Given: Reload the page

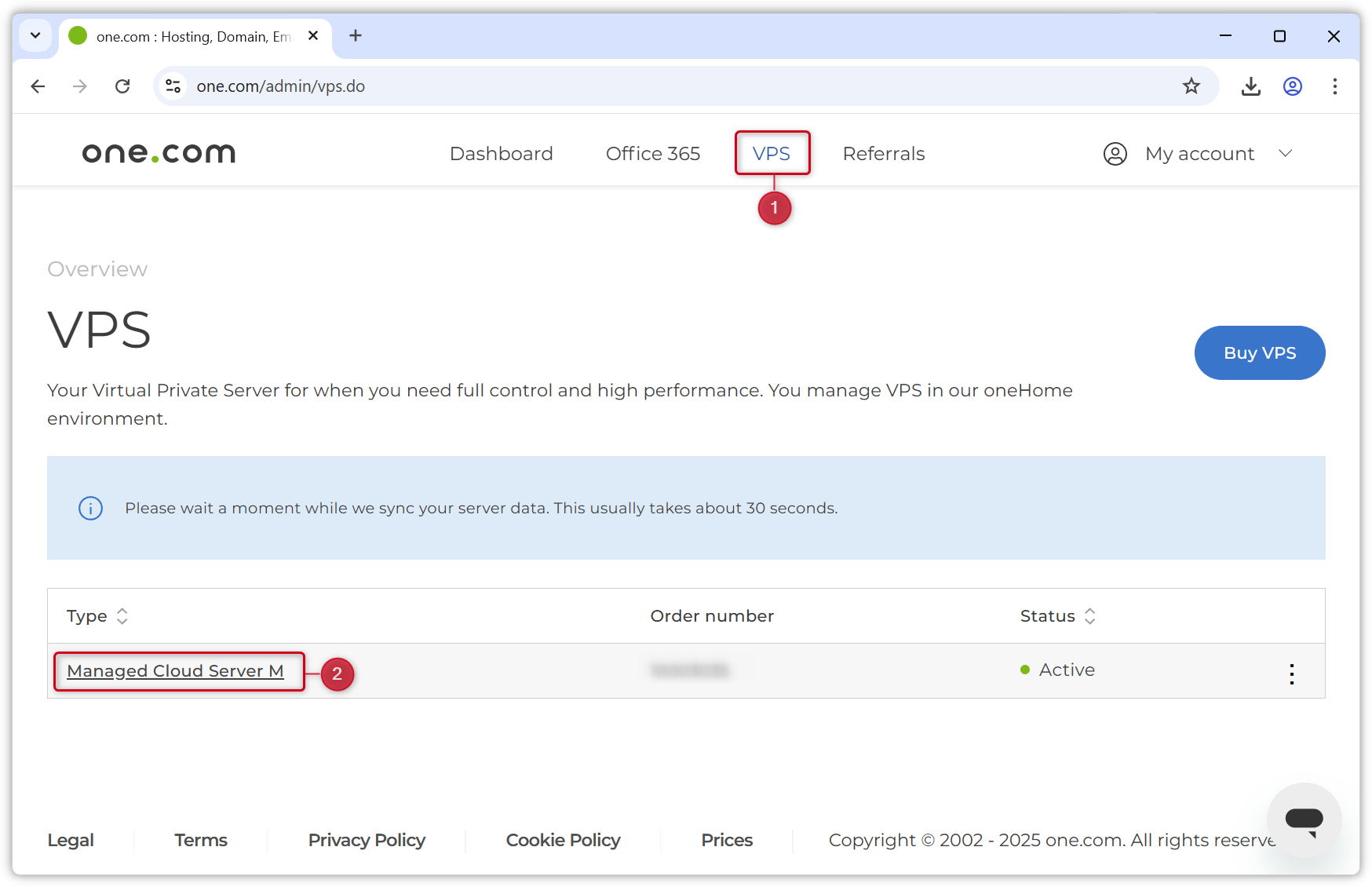Looking at the screenshot, I should coord(122,86).
